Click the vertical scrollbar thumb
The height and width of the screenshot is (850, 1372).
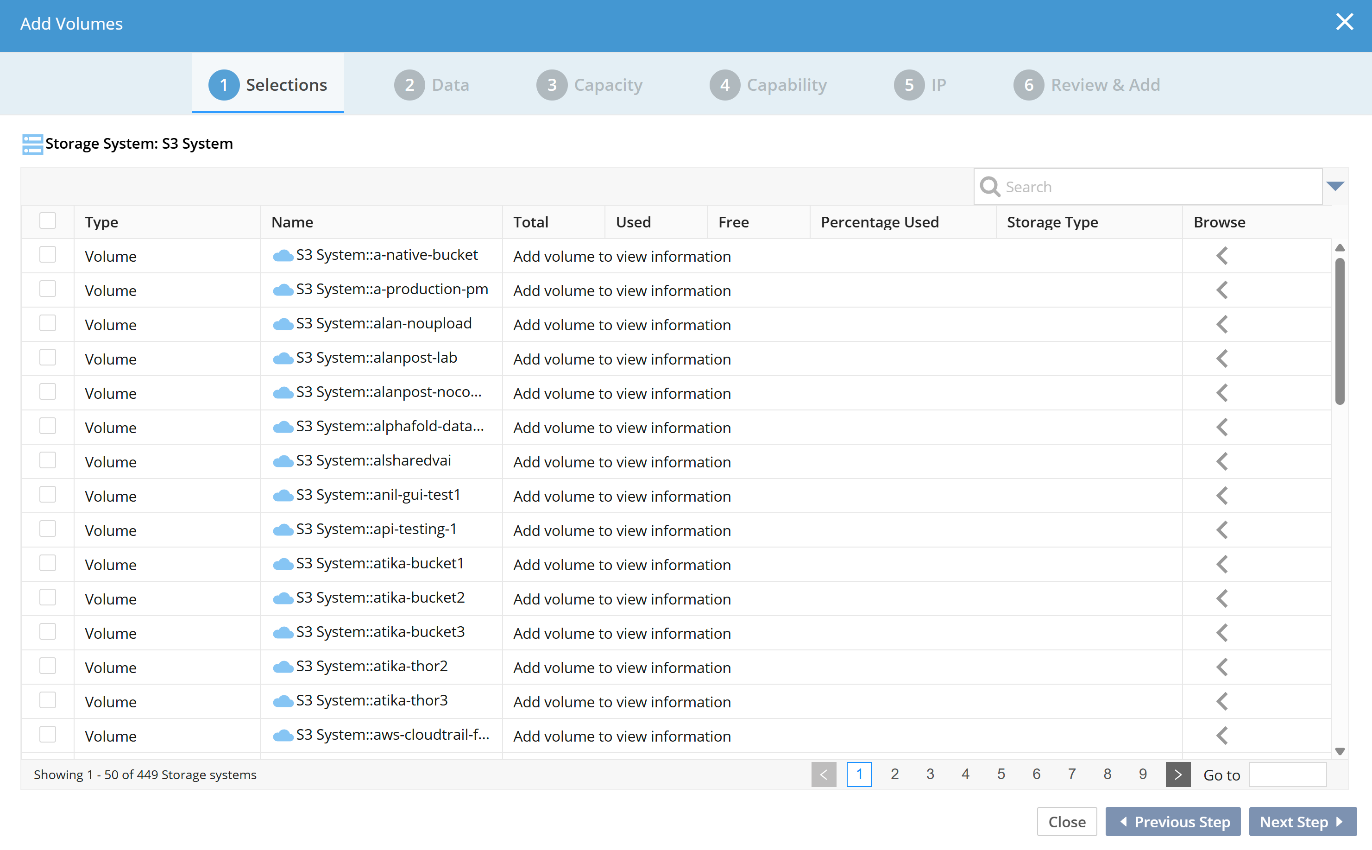tap(1340, 330)
